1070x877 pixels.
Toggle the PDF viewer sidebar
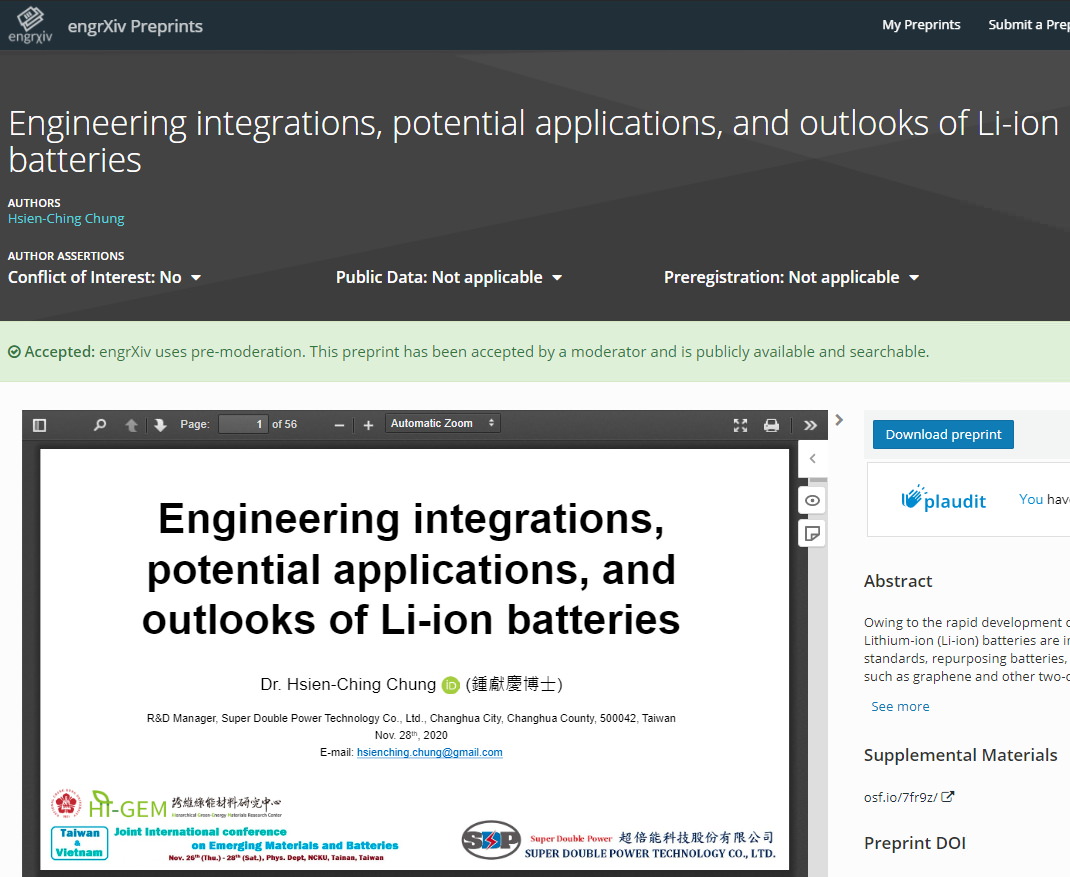(39, 425)
